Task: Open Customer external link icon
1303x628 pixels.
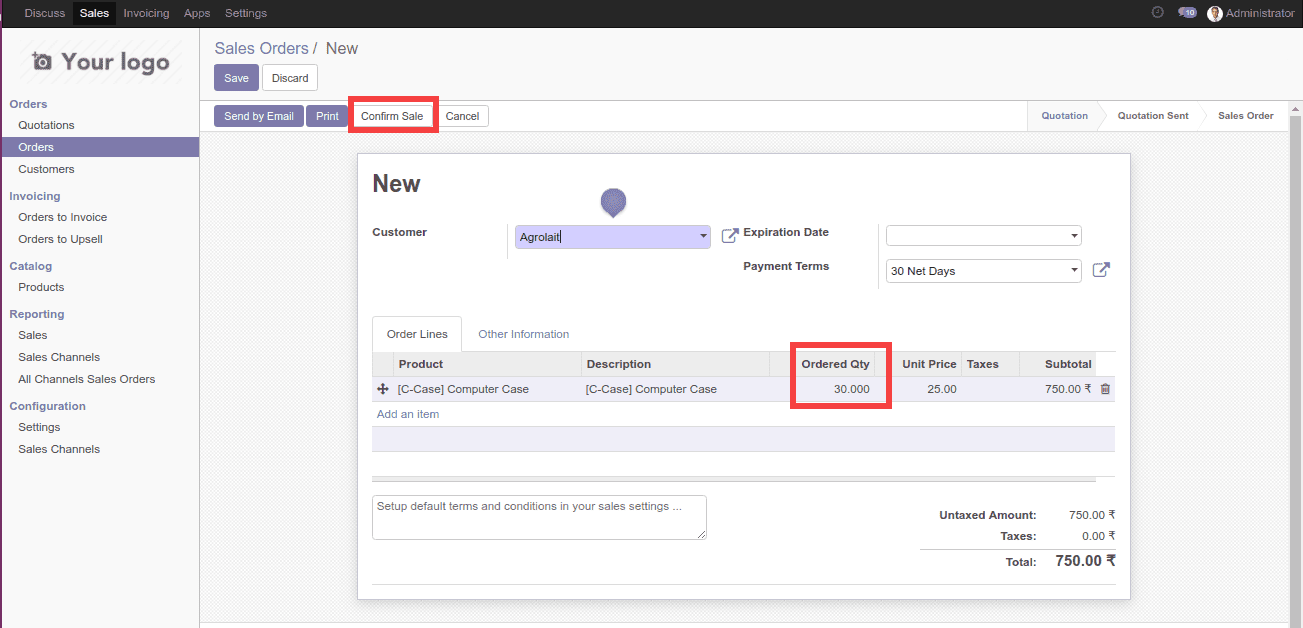Action: pos(730,236)
